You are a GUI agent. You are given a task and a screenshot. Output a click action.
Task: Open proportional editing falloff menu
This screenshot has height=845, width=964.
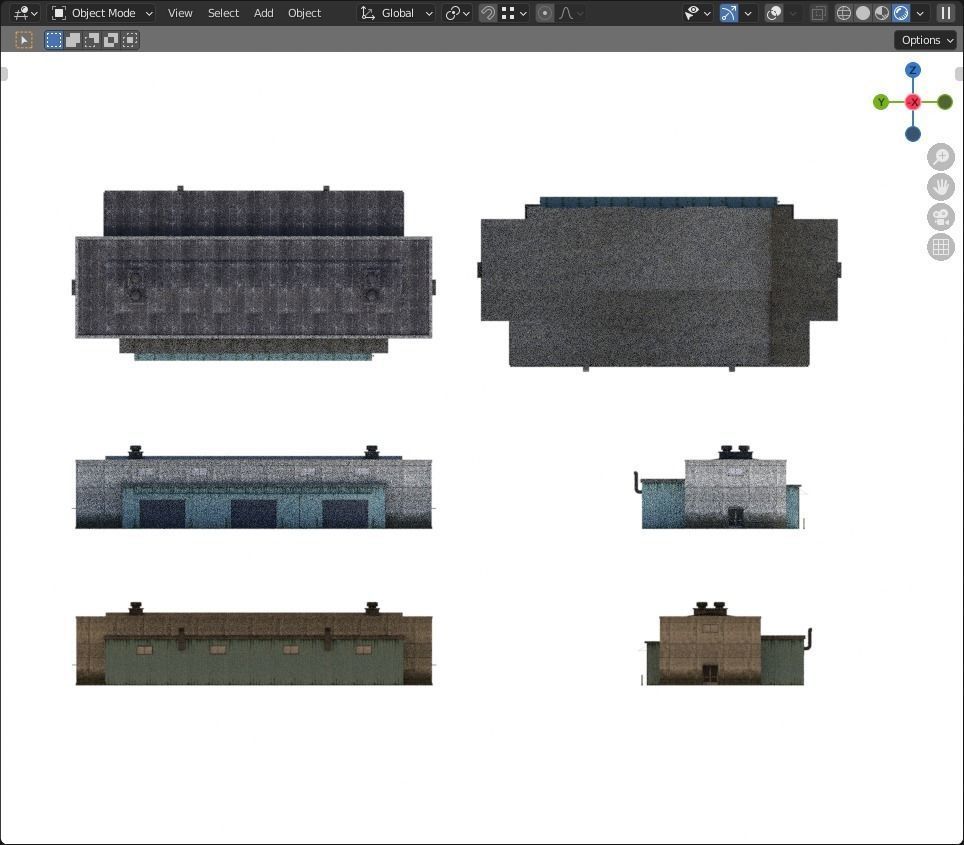tap(571, 13)
